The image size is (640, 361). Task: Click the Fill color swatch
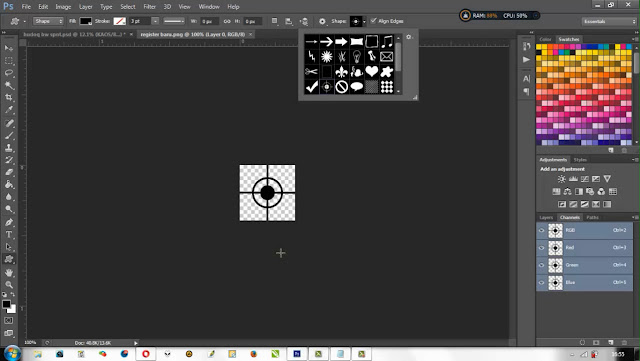[x=85, y=21]
